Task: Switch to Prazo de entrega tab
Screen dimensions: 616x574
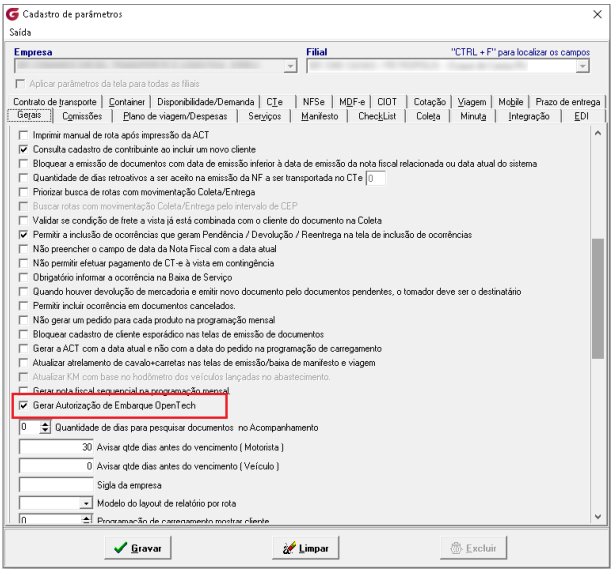Action: click(568, 102)
